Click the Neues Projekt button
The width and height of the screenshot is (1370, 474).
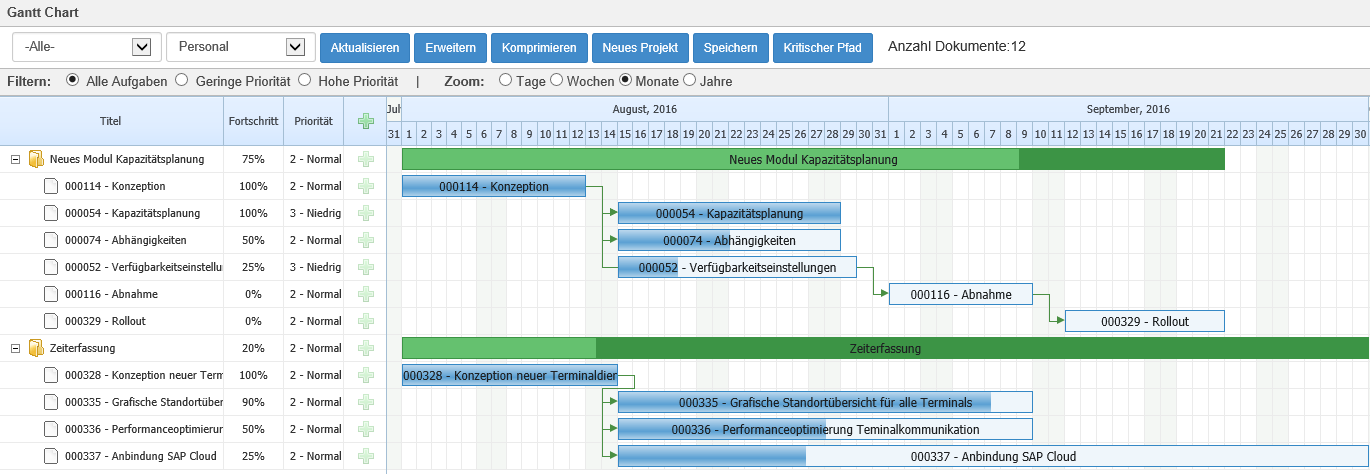[639, 47]
